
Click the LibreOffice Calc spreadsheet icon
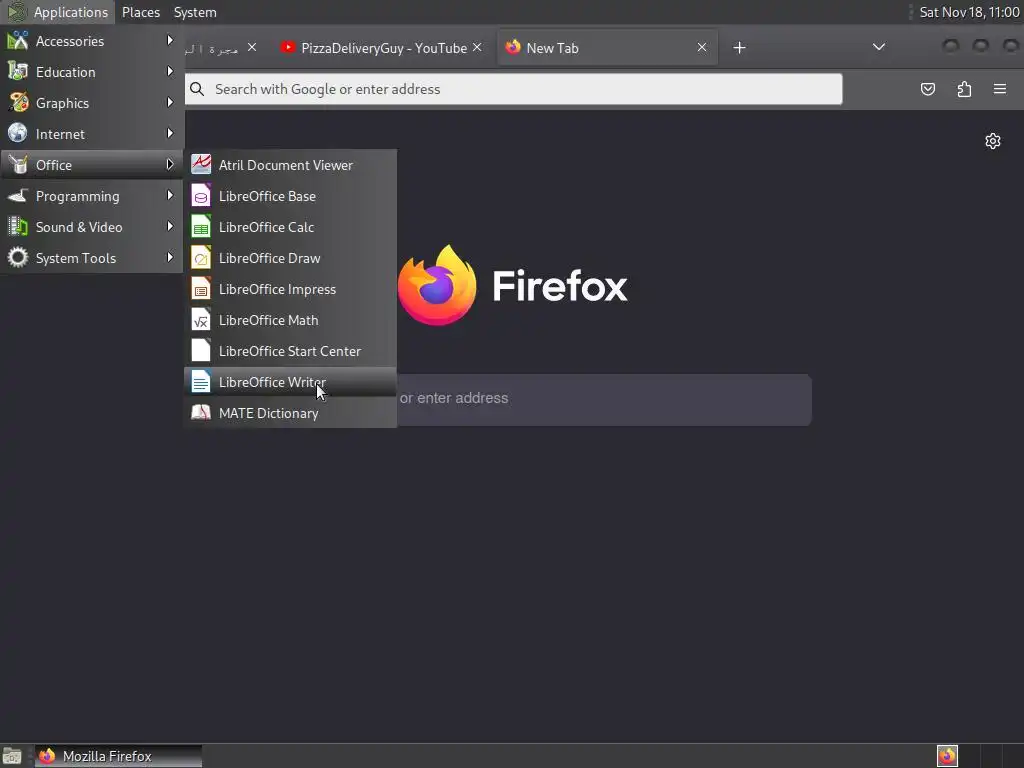click(x=200, y=227)
